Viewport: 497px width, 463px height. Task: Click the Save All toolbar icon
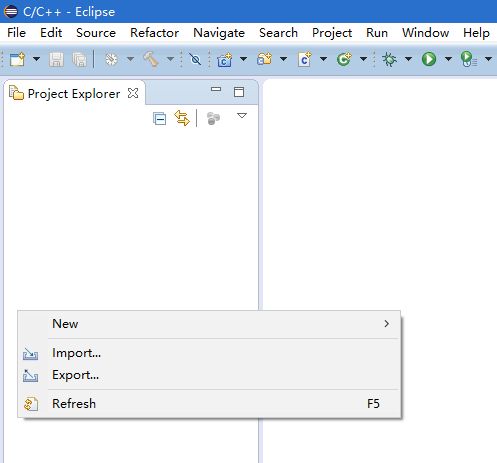(x=80, y=60)
